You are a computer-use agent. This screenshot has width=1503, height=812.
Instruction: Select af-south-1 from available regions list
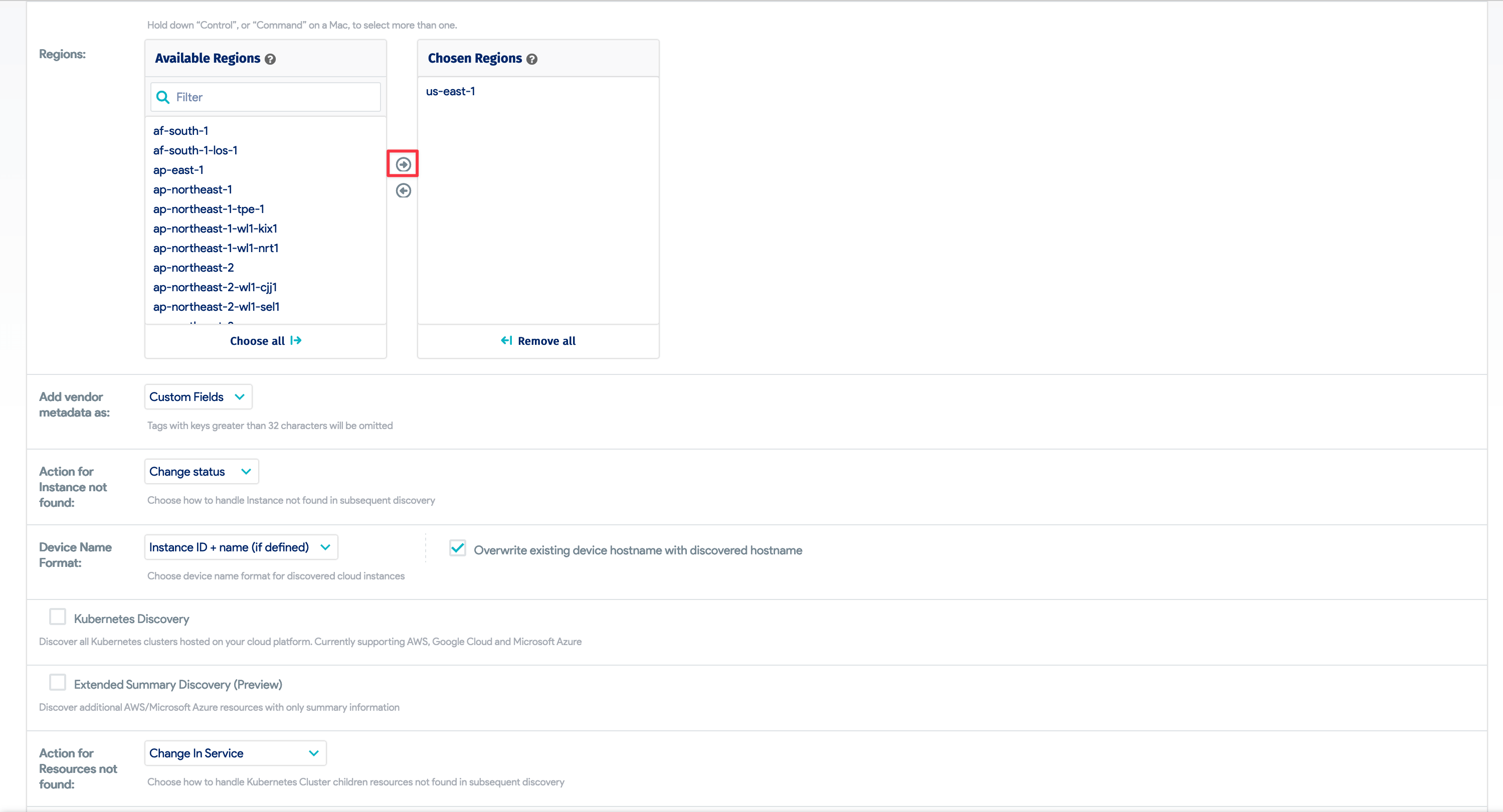click(181, 131)
